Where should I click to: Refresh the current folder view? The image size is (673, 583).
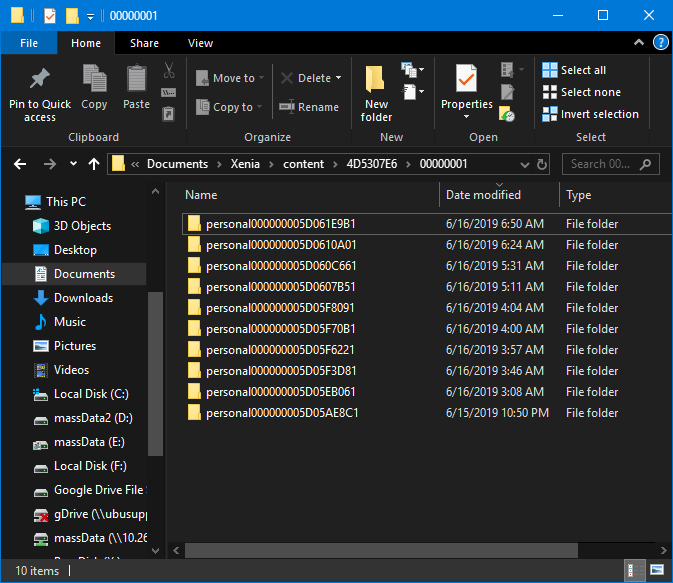pos(542,164)
